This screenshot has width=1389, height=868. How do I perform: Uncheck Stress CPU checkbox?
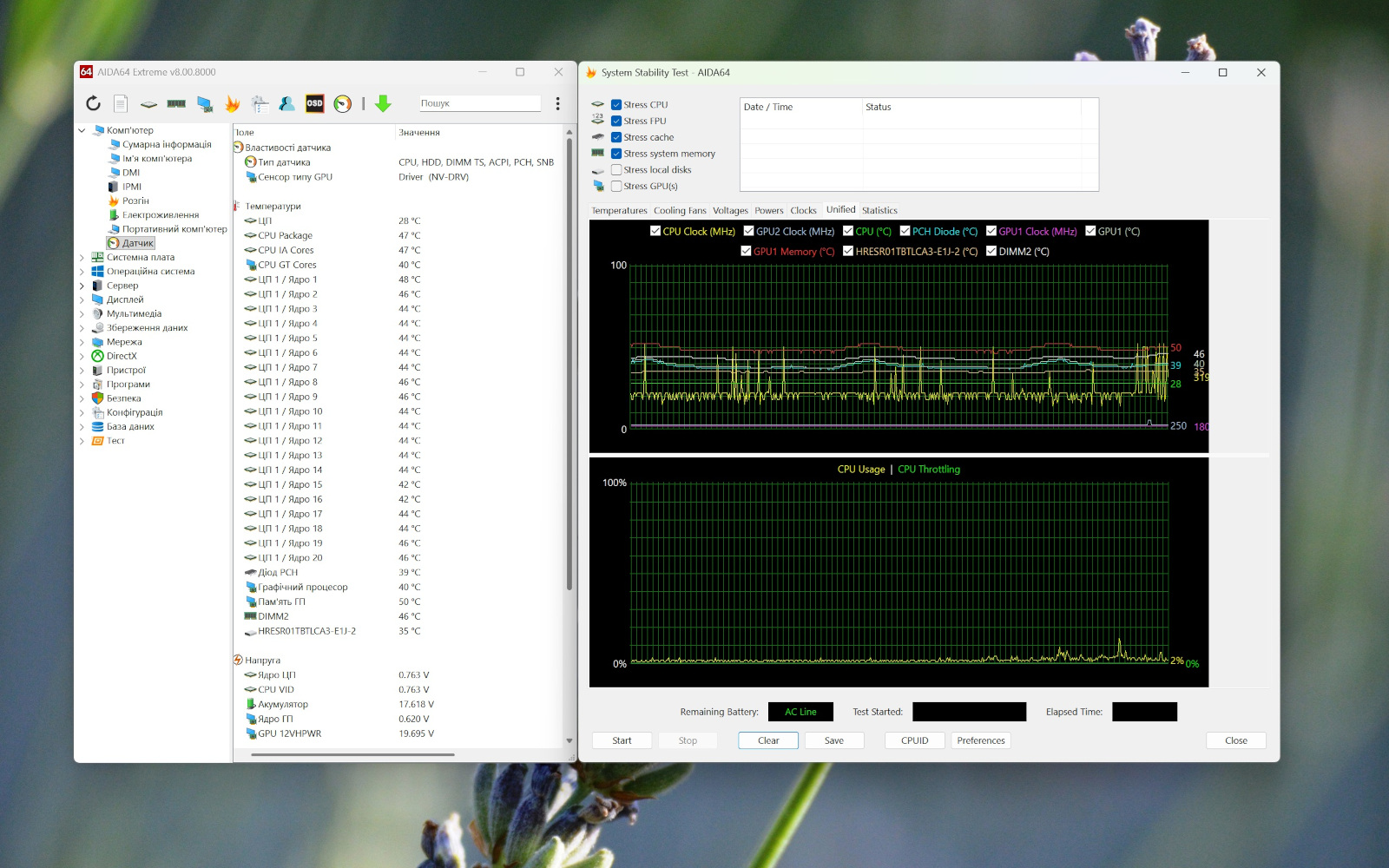(x=616, y=105)
